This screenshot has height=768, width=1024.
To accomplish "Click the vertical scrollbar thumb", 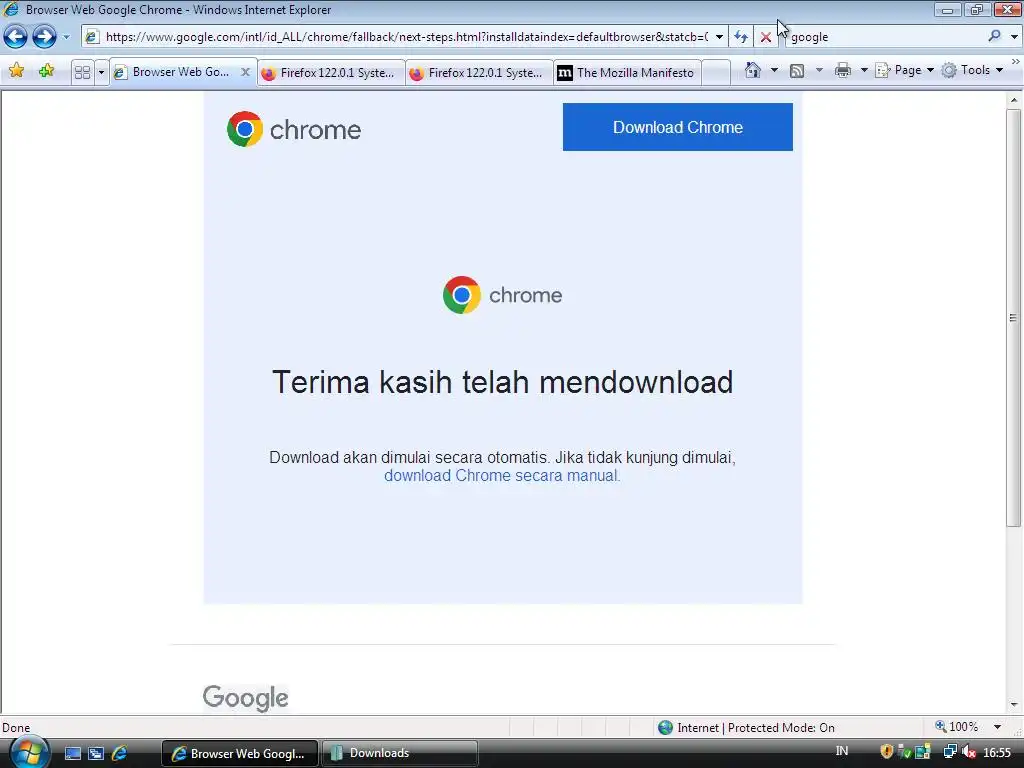I will click(x=1013, y=318).
